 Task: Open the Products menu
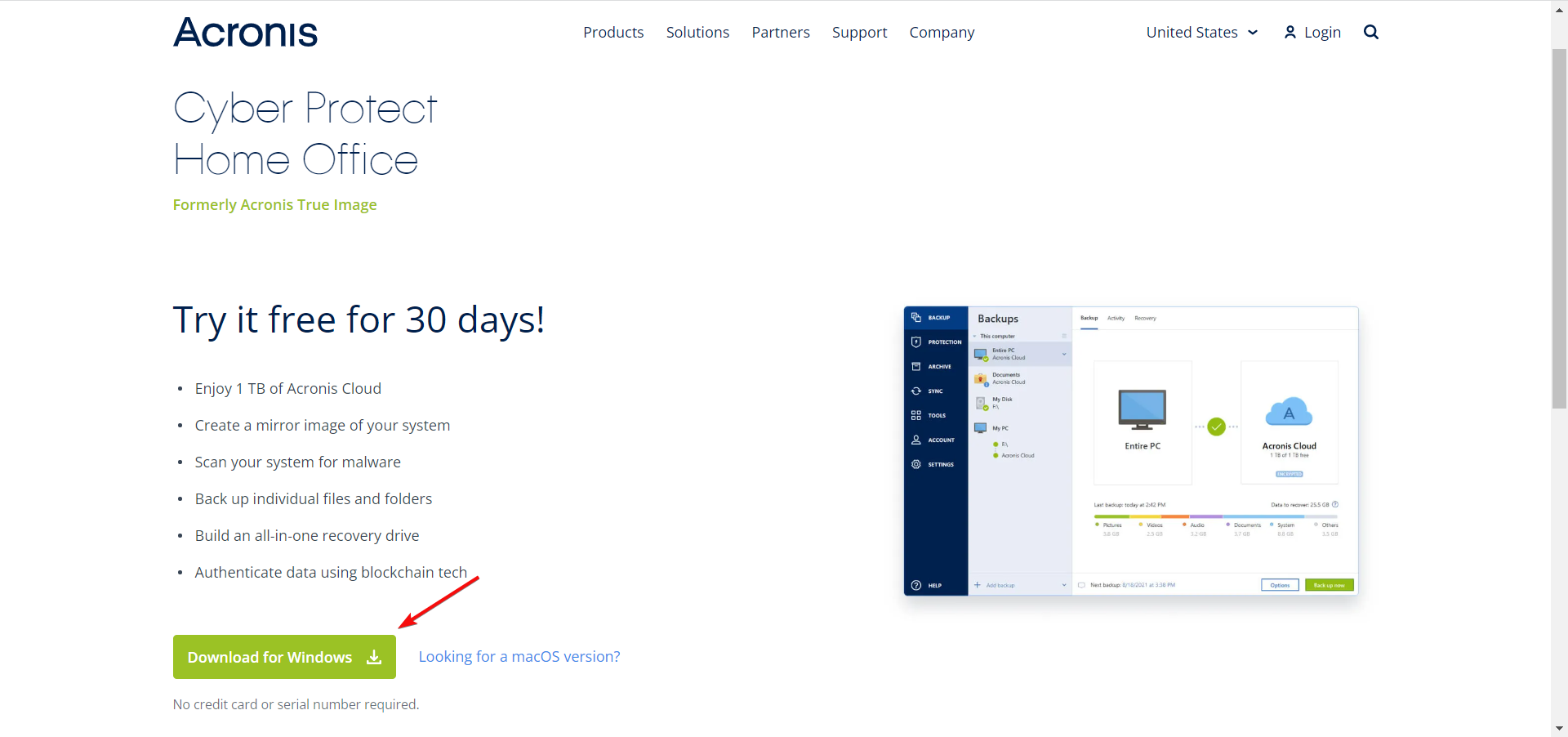click(613, 32)
